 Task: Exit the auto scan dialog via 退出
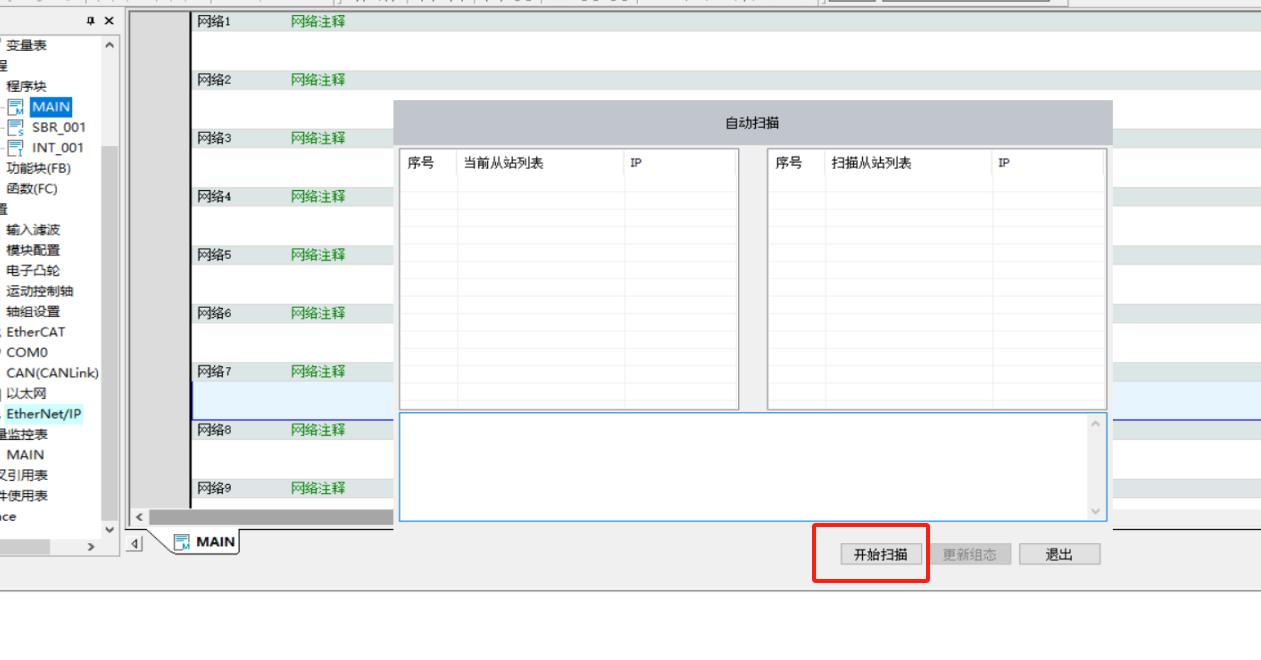[x=1059, y=554]
